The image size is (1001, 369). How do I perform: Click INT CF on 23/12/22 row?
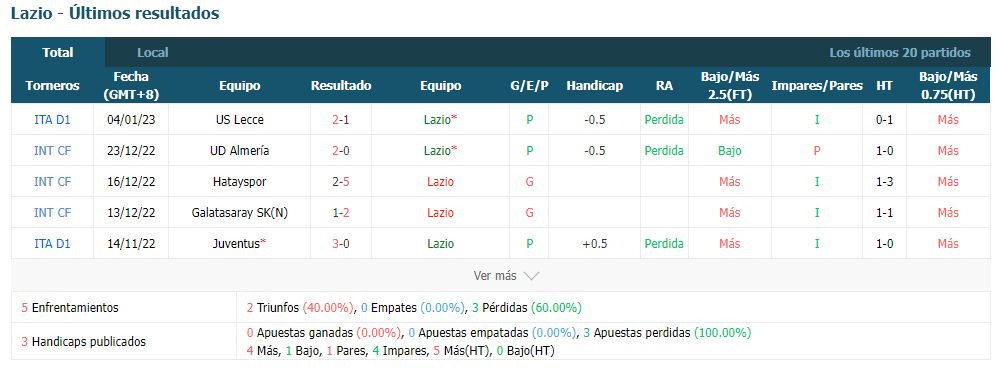pyautogui.click(x=52, y=151)
